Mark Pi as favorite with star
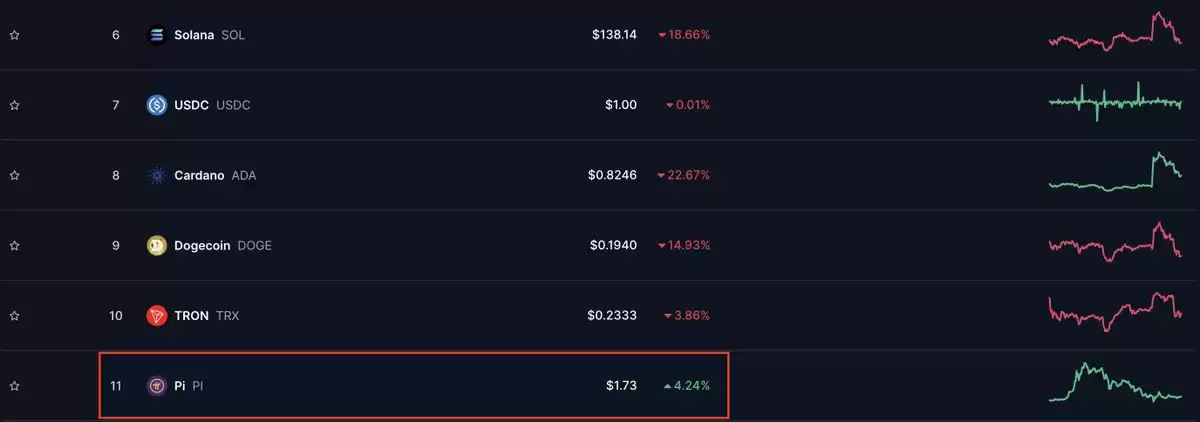The image size is (1200, 422). (x=14, y=385)
